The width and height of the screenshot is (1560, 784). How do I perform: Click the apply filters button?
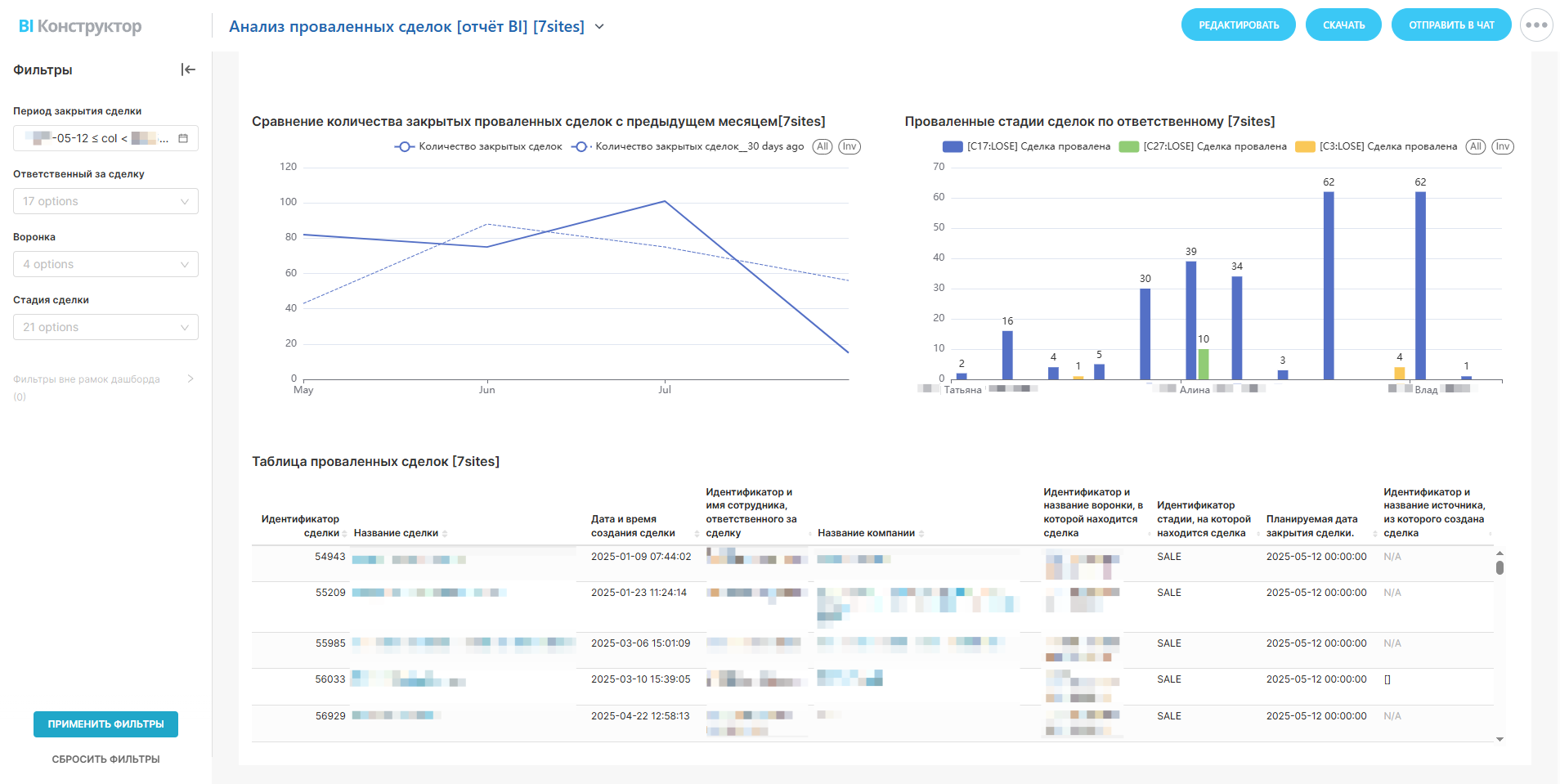[105, 724]
